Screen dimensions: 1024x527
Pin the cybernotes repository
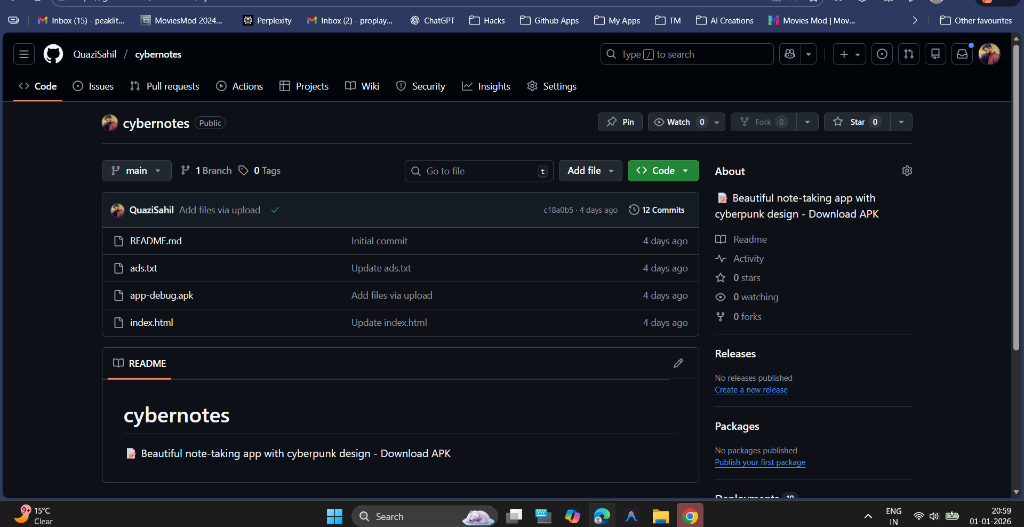(620, 122)
